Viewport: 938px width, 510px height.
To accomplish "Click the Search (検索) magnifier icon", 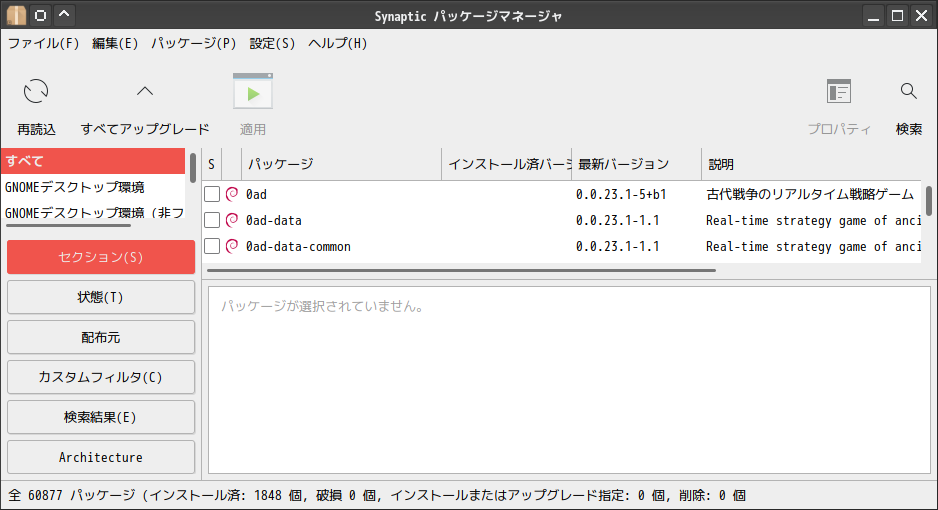I will (x=909, y=91).
